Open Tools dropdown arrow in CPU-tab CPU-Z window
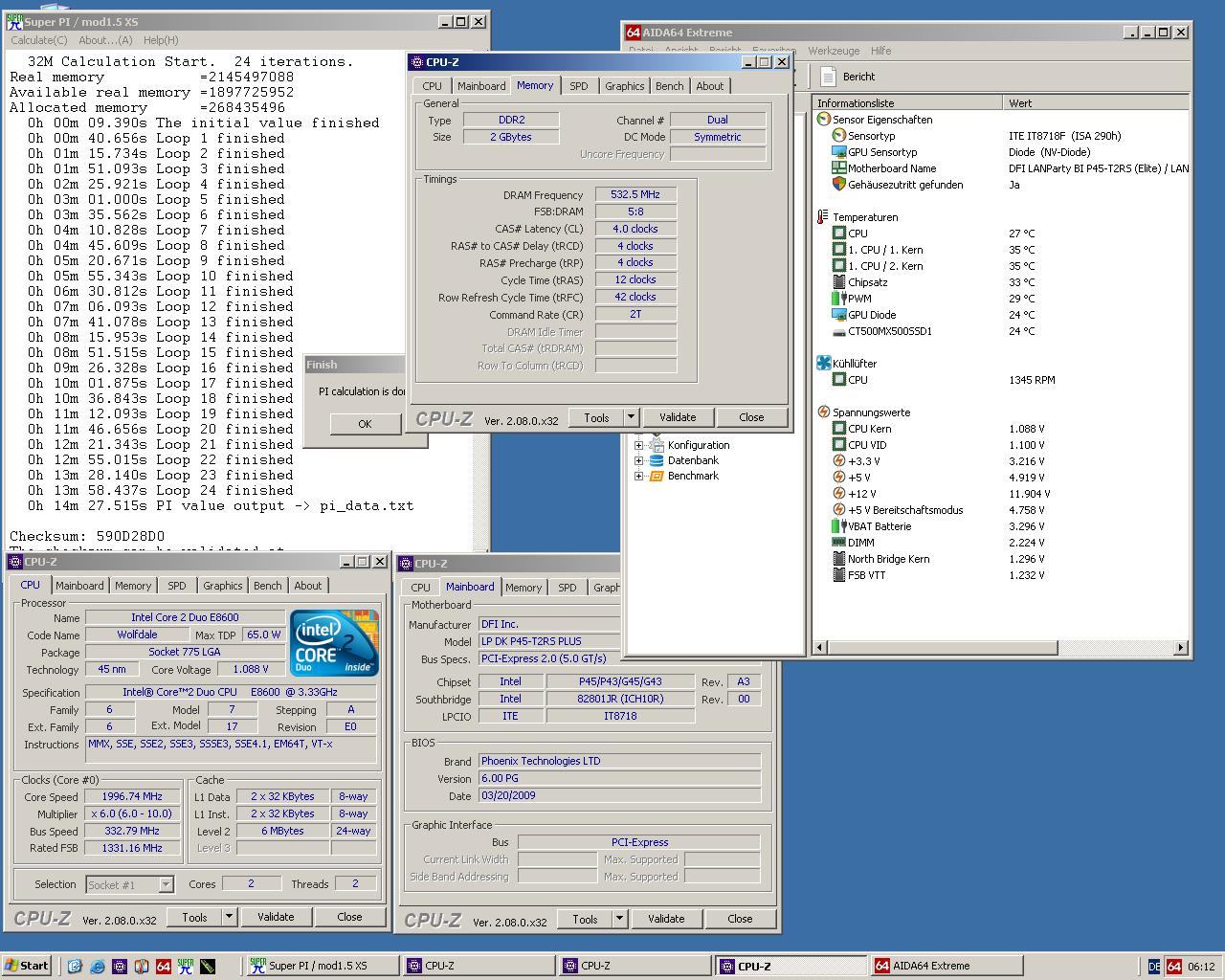 click(x=229, y=917)
